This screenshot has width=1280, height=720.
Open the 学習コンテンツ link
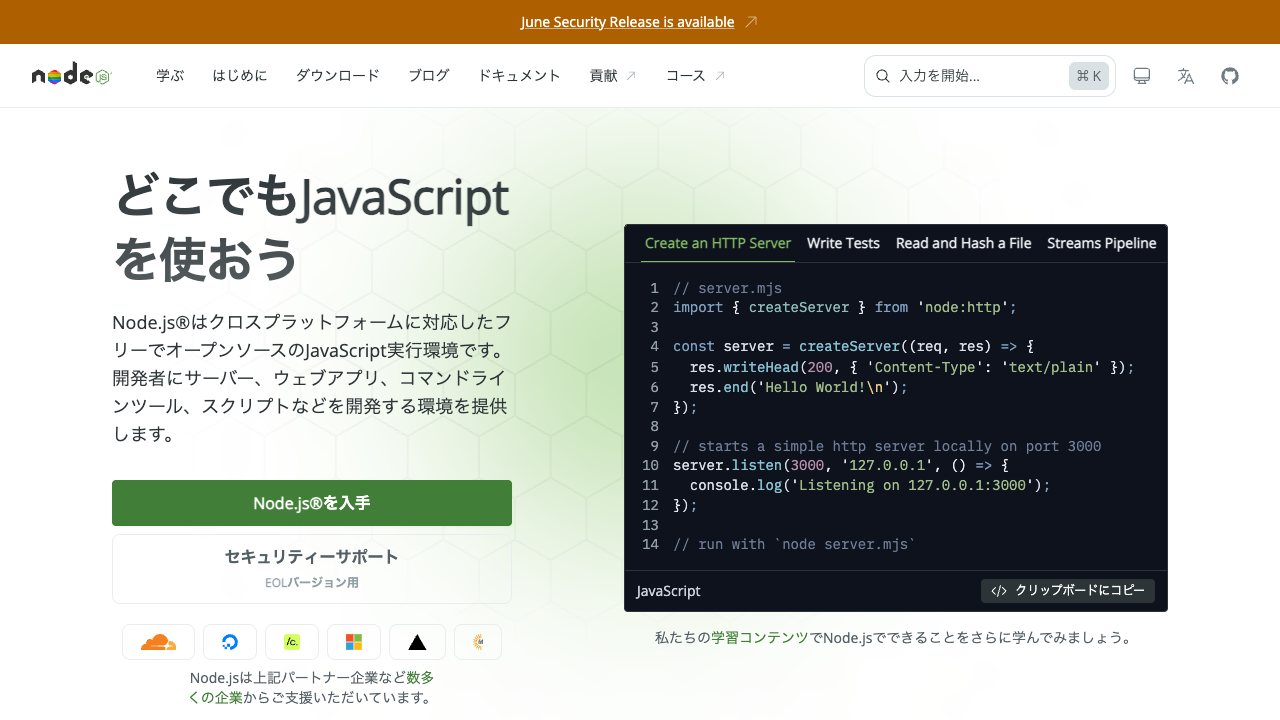click(x=760, y=637)
